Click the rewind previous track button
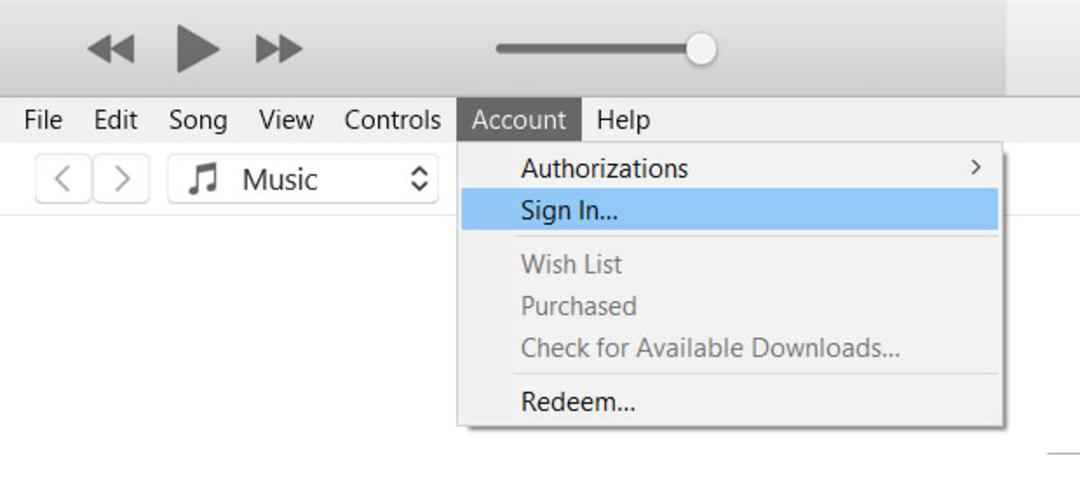 pos(111,49)
